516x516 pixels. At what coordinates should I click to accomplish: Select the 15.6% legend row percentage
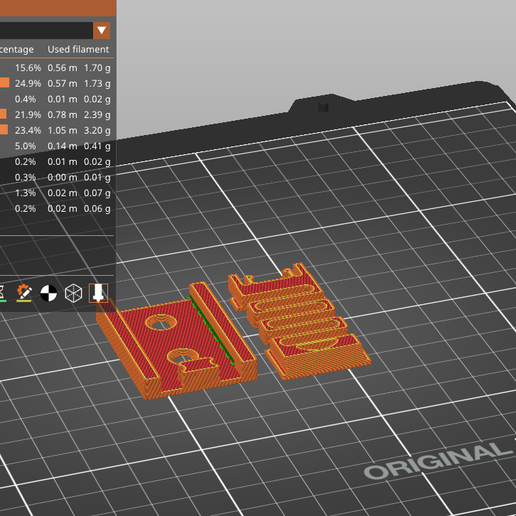tap(28, 68)
